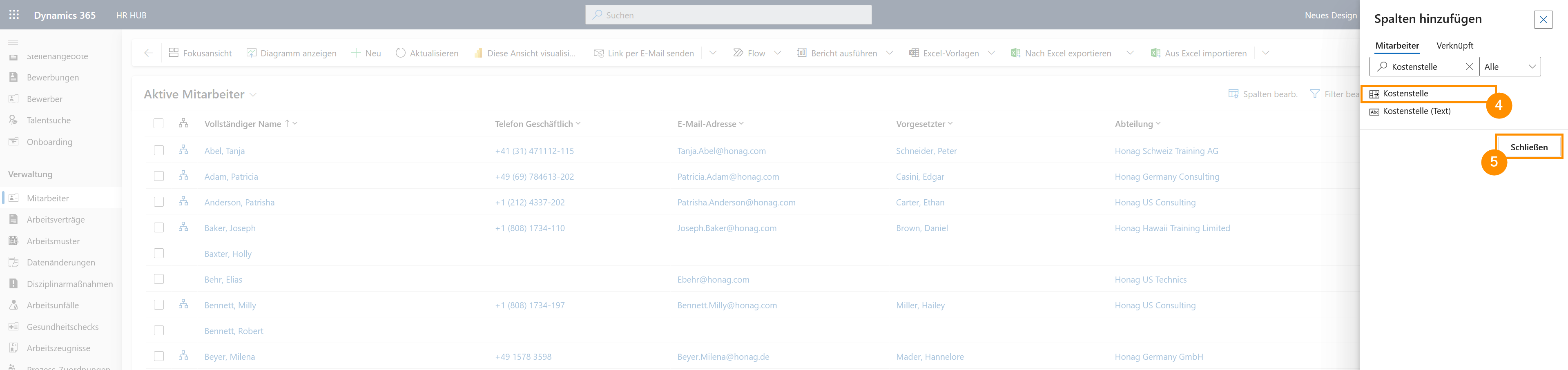The image size is (1568, 370).
Task: Open Bewerber in sidebar
Action: point(45,98)
